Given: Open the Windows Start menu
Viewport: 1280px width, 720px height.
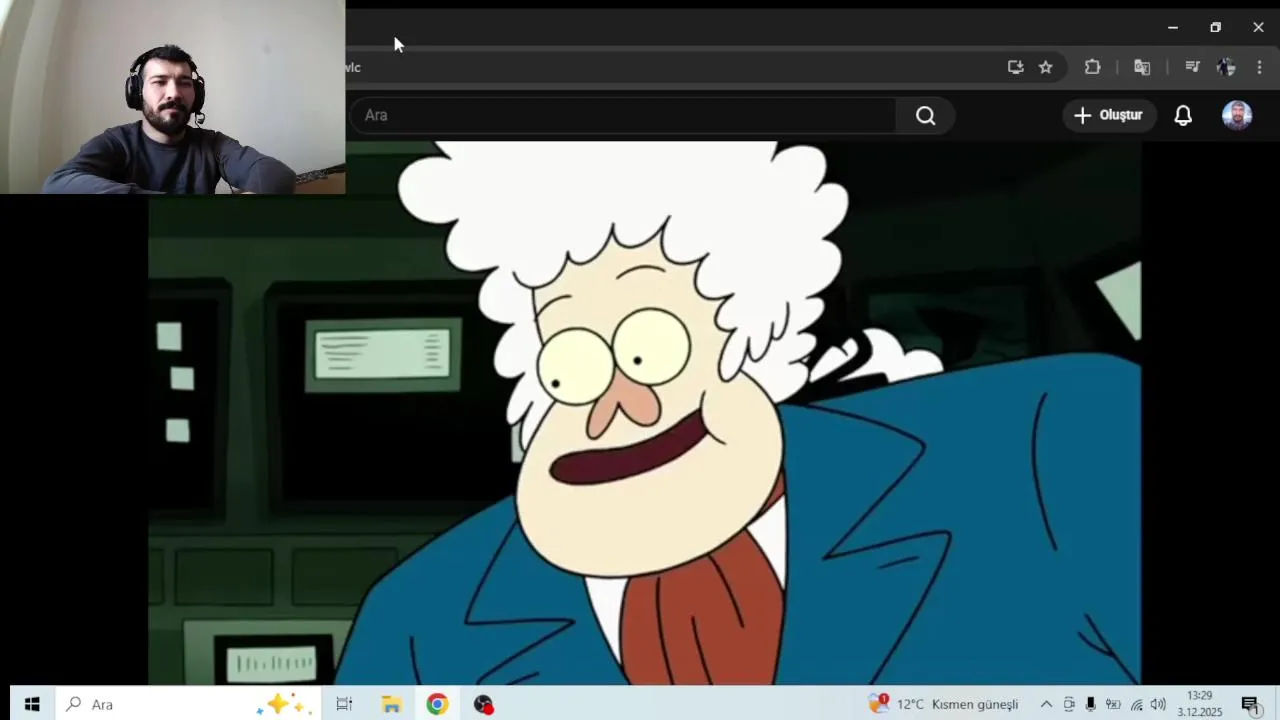Looking at the screenshot, I should (32, 704).
